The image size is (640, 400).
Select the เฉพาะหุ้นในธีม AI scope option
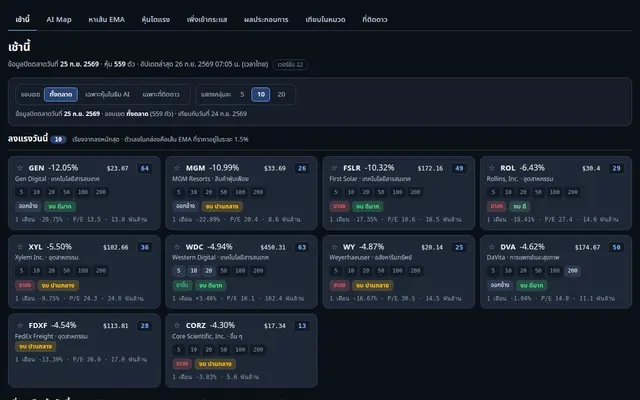pyautogui.click(x=107, y=94)
